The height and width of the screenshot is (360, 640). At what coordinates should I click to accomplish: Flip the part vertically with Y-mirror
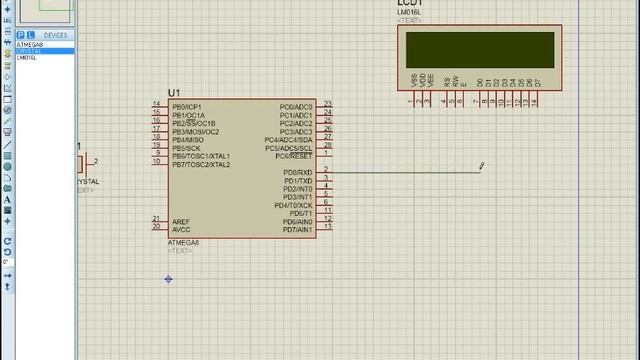[x=7, y=287]
